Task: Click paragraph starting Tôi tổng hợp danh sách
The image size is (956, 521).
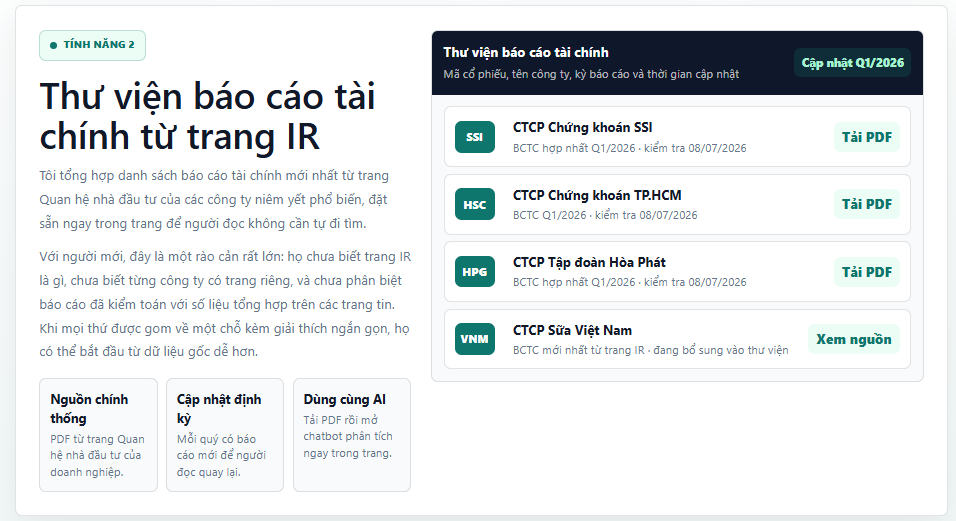Action: point(214,199)
